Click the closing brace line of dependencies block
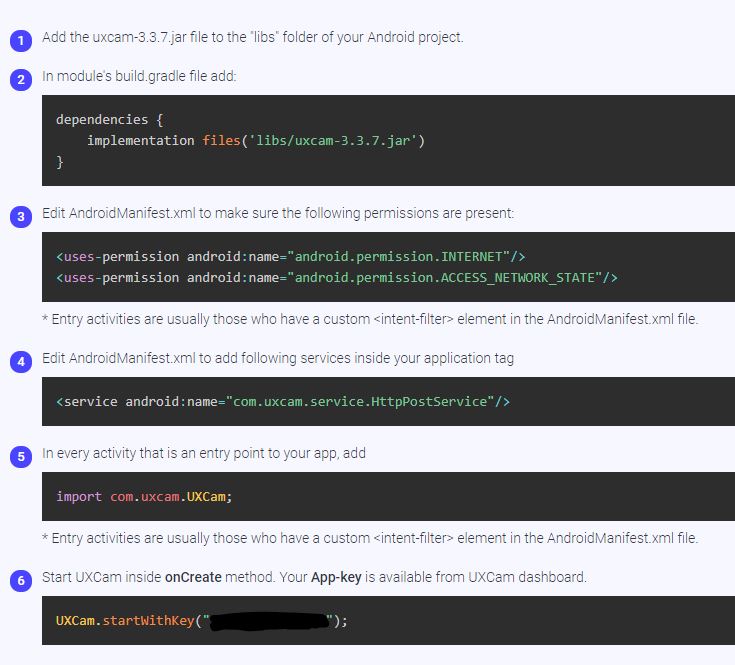 pyautogui.click(x=60, y=162)
